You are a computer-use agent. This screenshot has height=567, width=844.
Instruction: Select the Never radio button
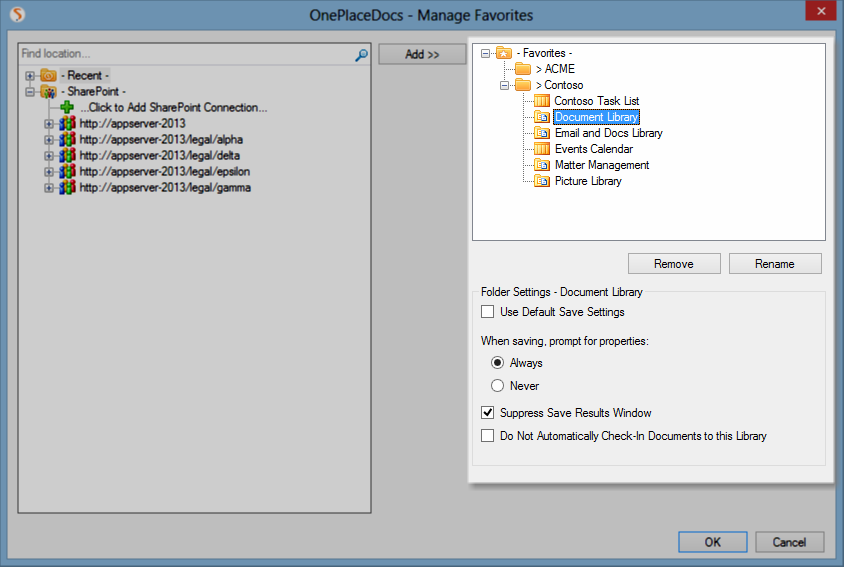[497, 386]
